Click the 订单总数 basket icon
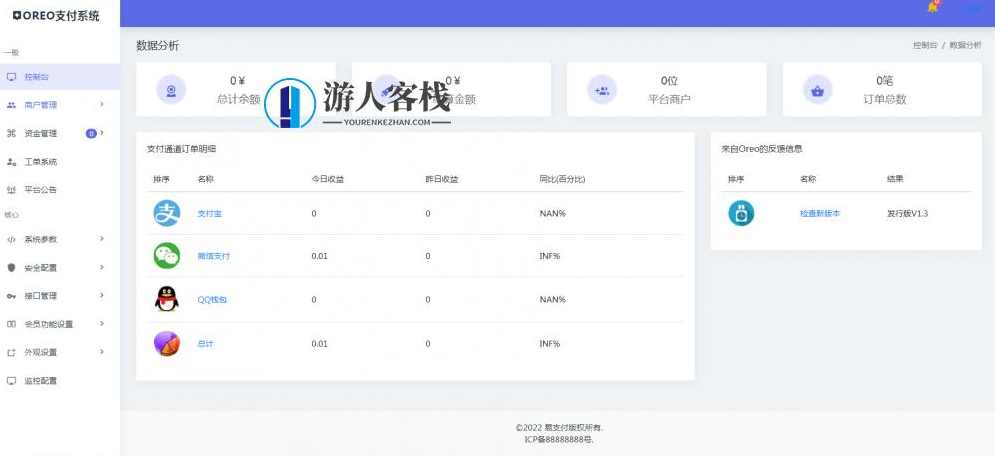The image size is (995, 456). [817, 89]
